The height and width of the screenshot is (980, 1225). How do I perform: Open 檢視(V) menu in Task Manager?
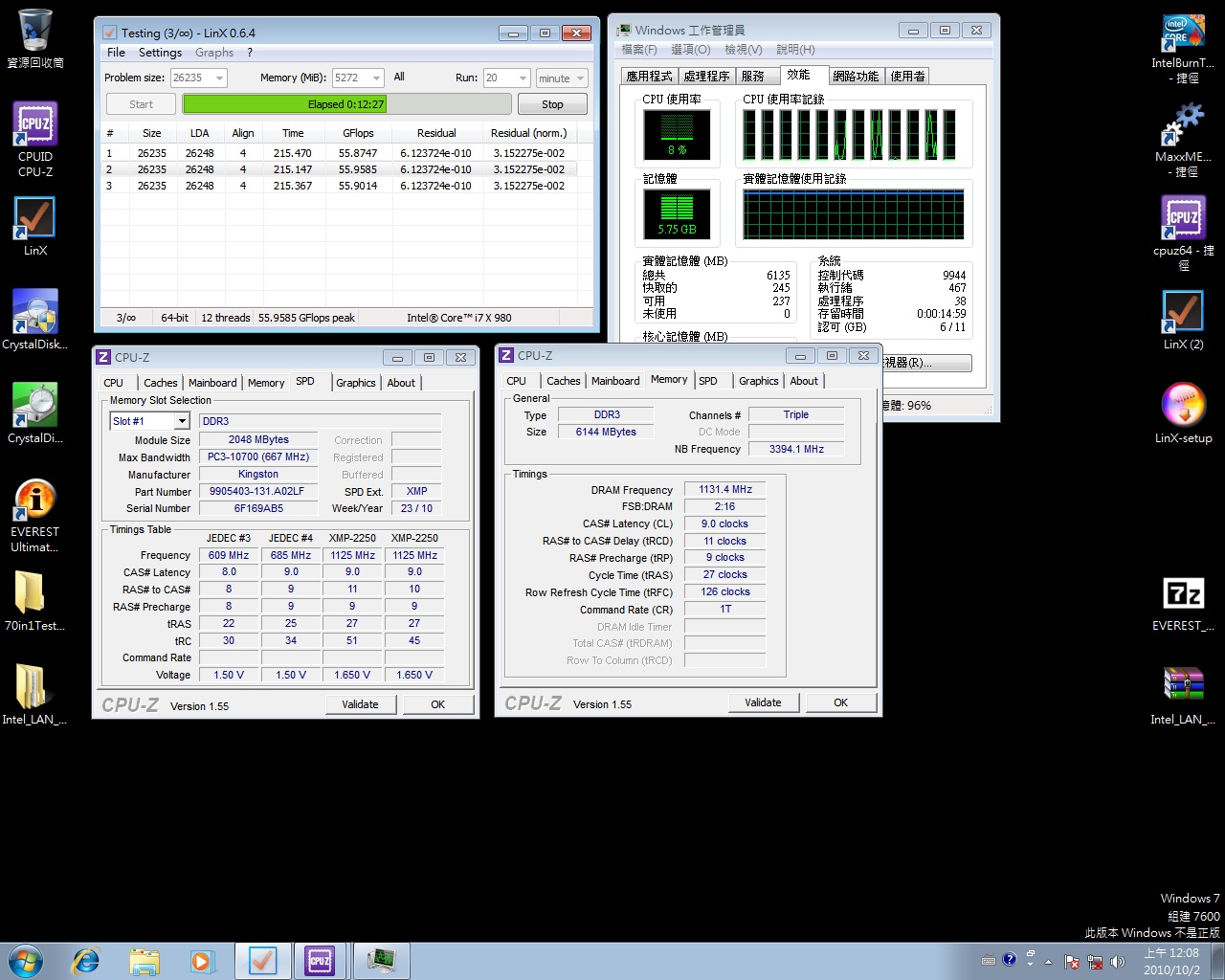point(743,50)
